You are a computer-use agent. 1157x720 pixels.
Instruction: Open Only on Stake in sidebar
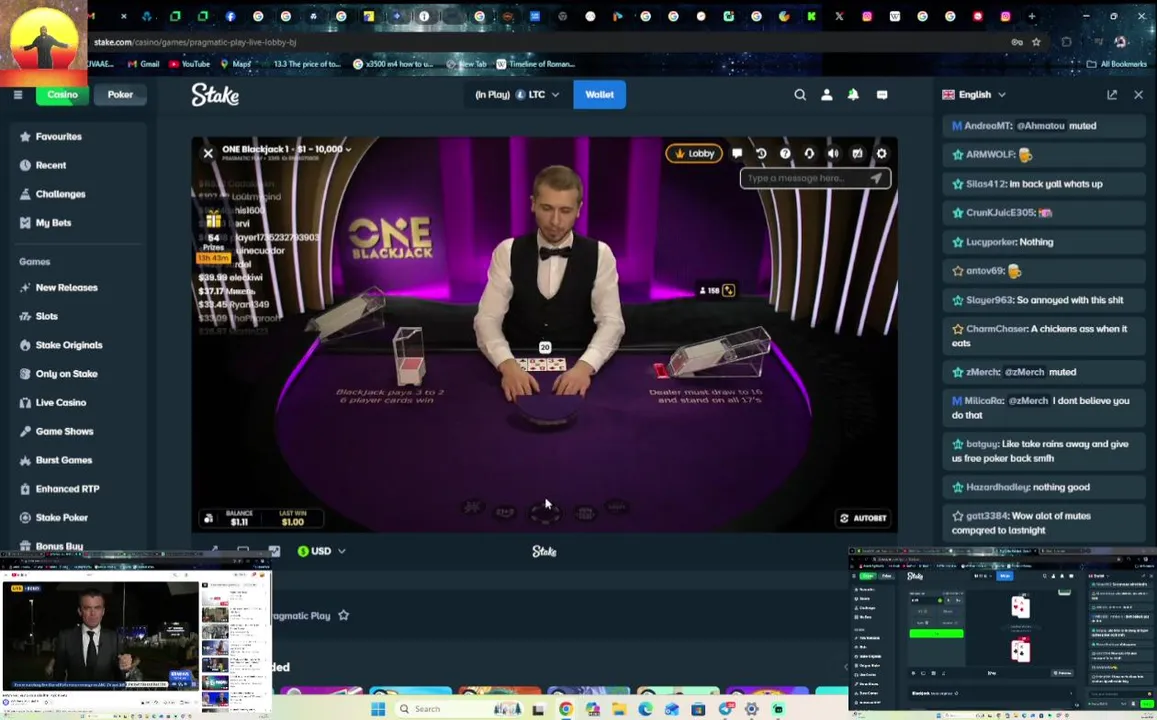[66, 374]
